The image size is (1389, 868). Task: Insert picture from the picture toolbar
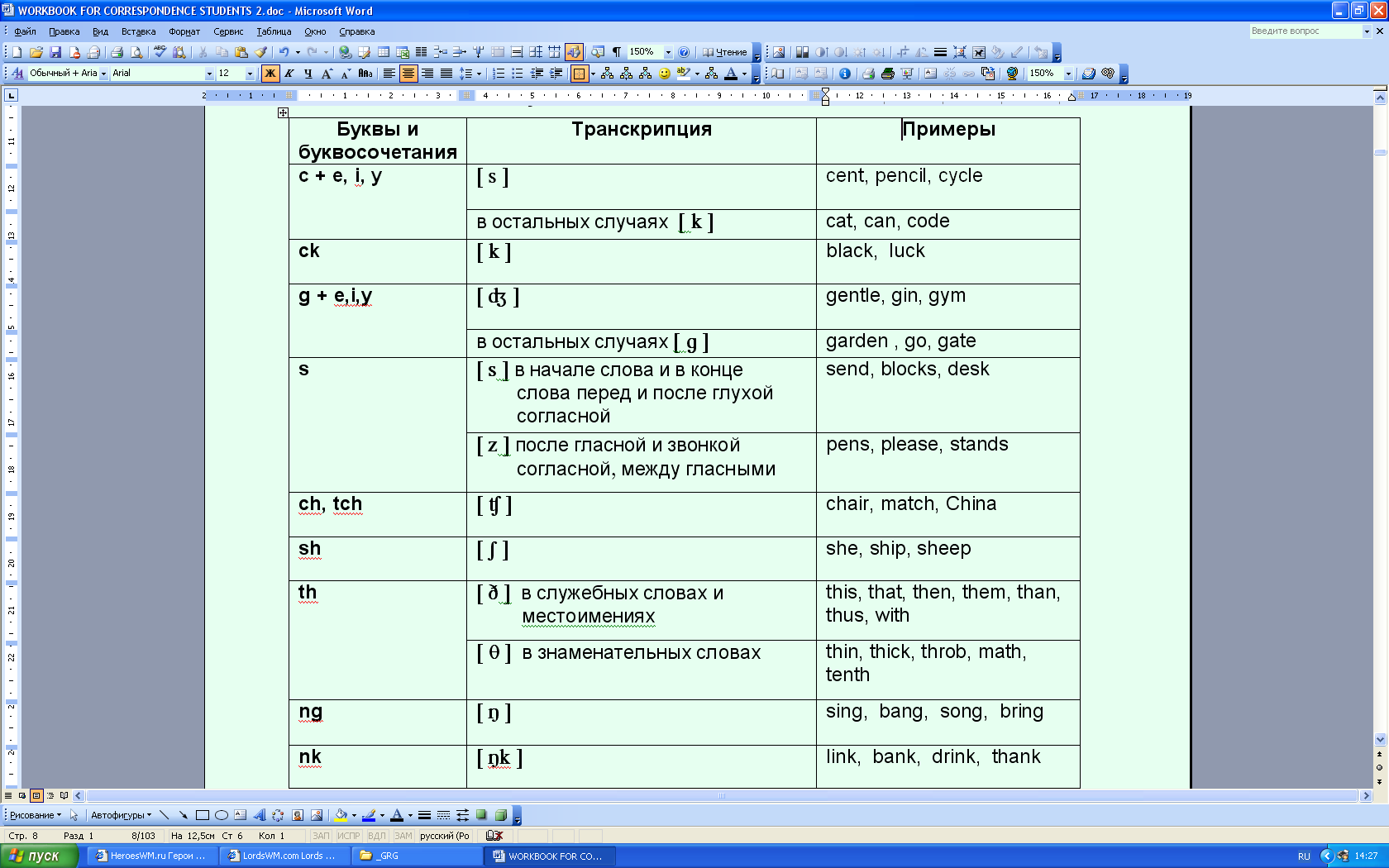(x=779, y=52)
